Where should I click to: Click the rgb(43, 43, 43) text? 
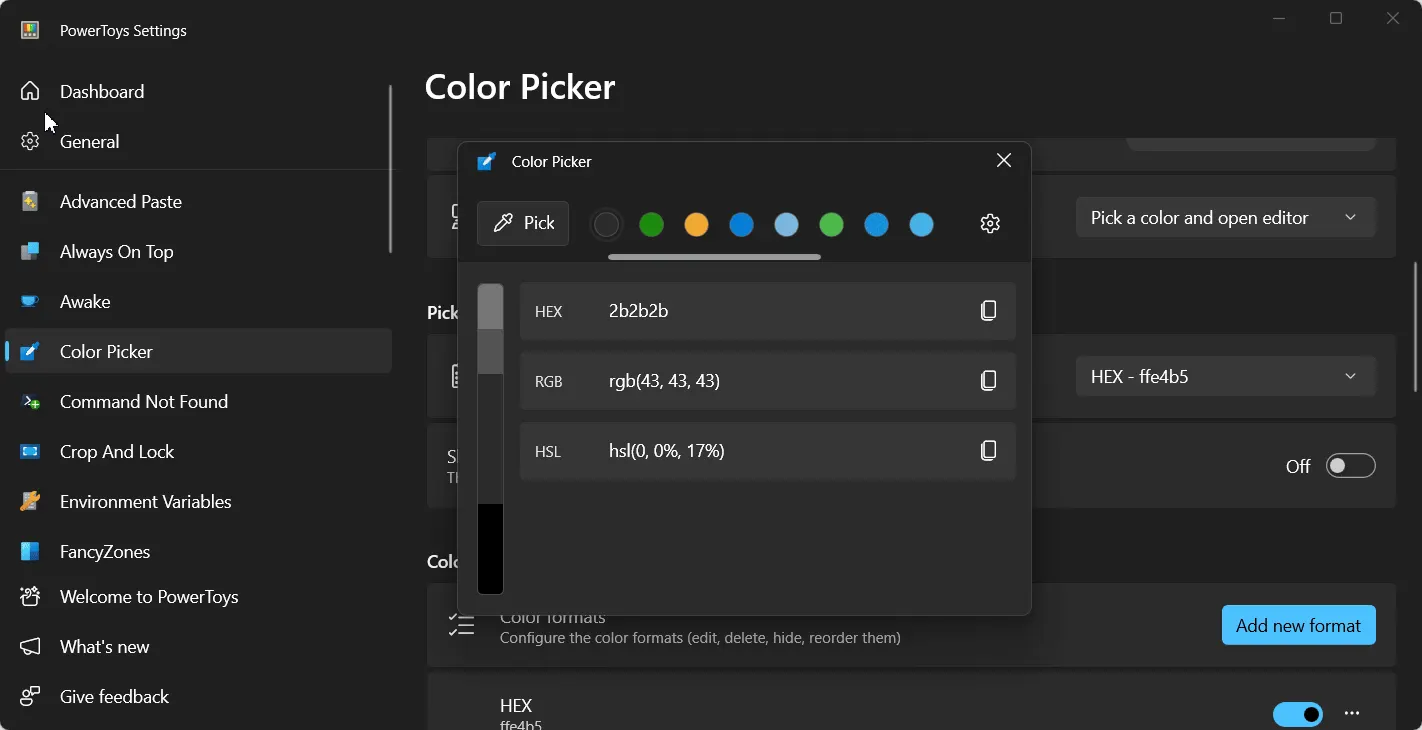click(x=664, y=381)
